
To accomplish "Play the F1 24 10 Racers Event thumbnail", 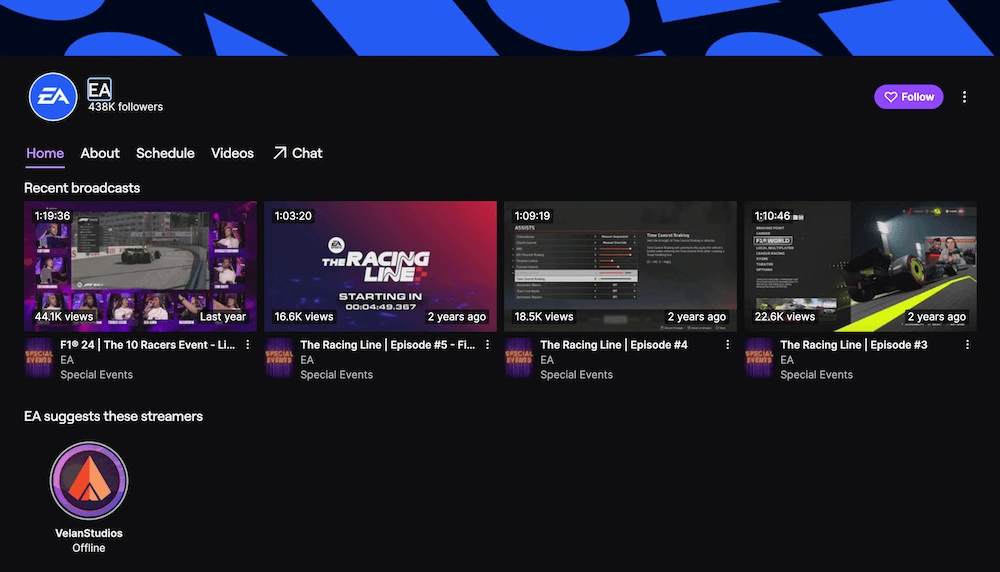I will pyautogui.click(x=140, y=267).
